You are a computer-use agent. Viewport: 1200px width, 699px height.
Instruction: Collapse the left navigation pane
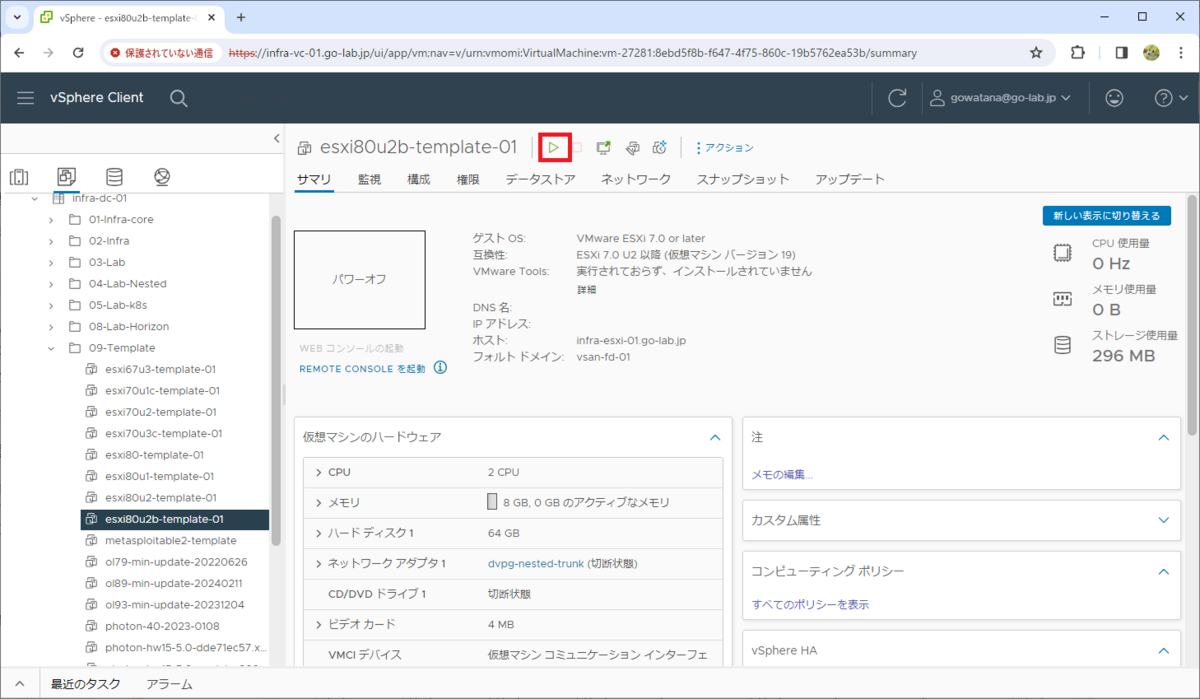coord(277,138)
